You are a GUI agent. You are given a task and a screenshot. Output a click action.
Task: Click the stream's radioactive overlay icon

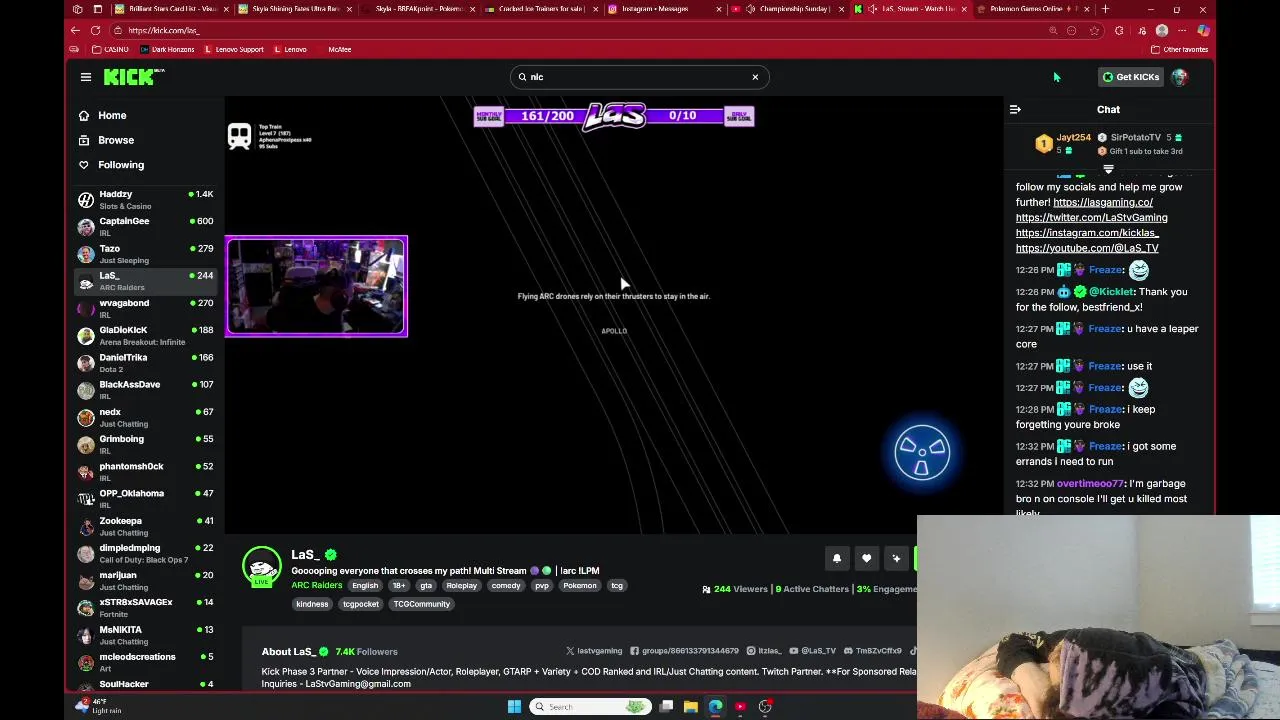point(922,453)
